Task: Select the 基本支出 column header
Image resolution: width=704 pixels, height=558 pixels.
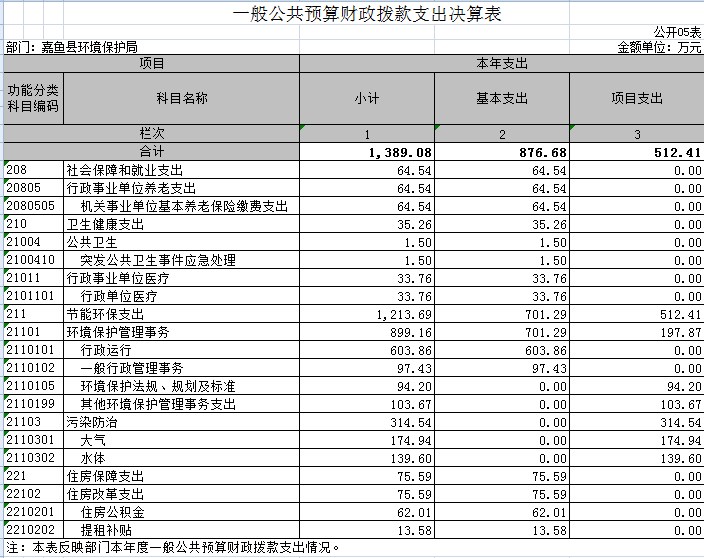Action: 502,98
